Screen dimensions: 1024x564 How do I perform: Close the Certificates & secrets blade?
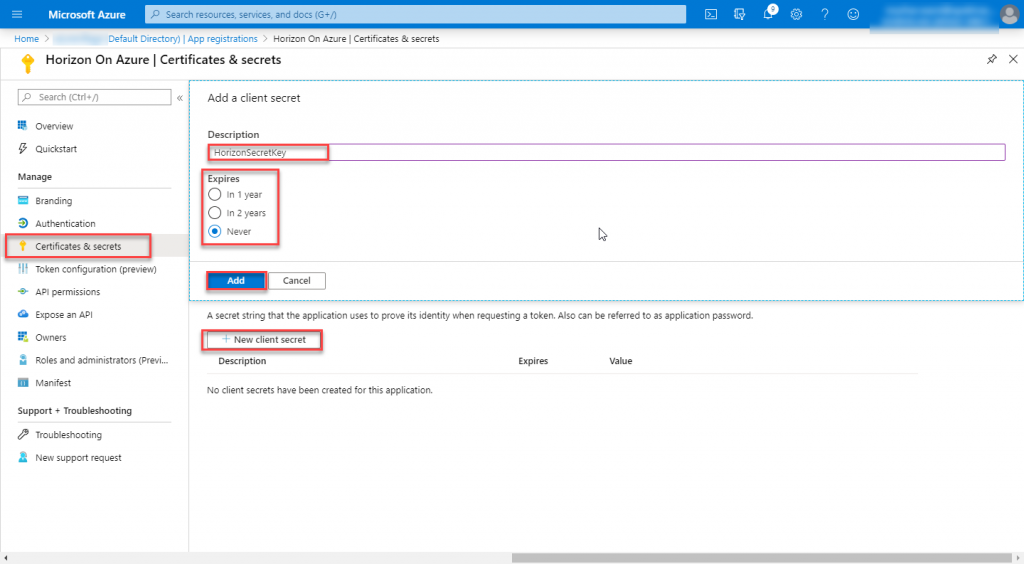click(x=1013, y=59)
